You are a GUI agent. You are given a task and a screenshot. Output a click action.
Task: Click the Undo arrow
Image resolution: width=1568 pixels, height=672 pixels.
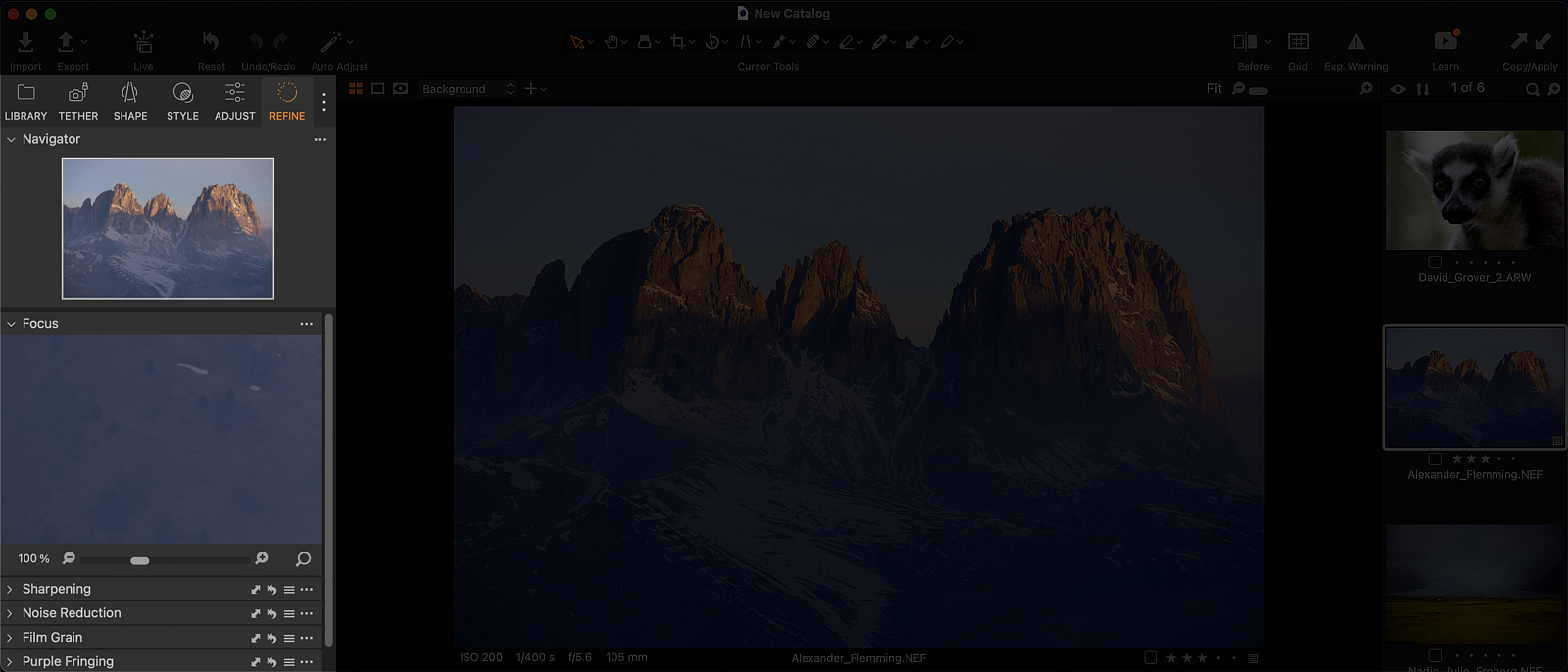[256, 41]
